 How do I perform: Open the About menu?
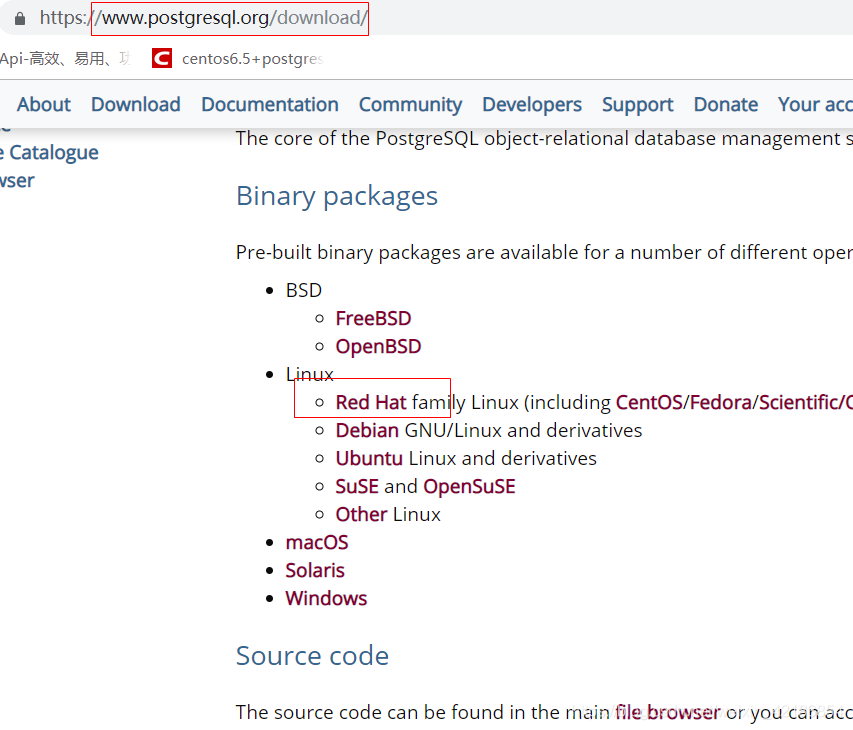[44, 104]
